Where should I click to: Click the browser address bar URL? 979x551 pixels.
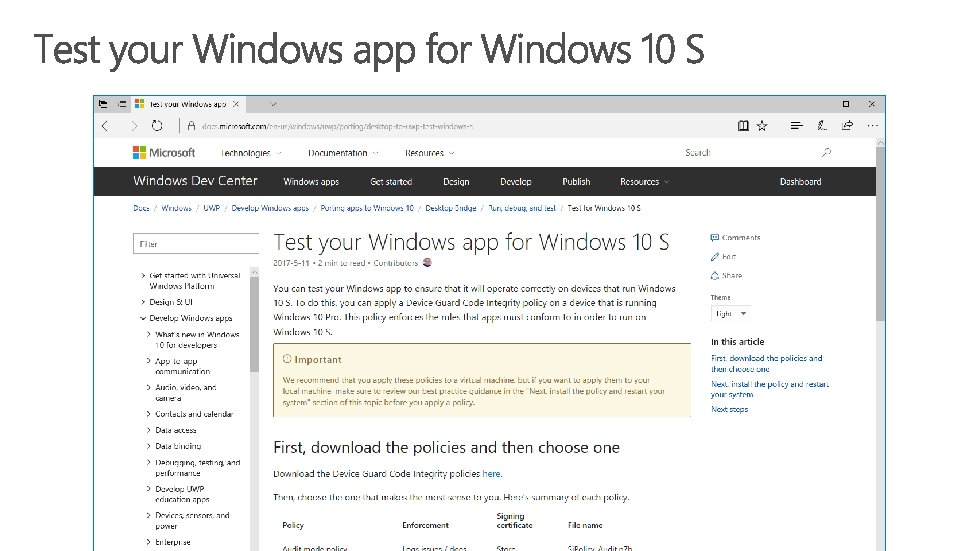pos(337,127)
